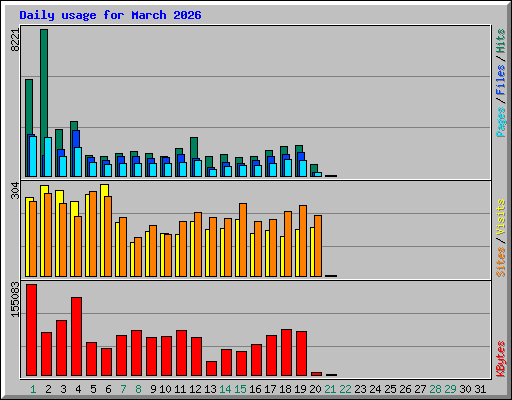Click the cyan pages bar for day 1

coord(33,156)
